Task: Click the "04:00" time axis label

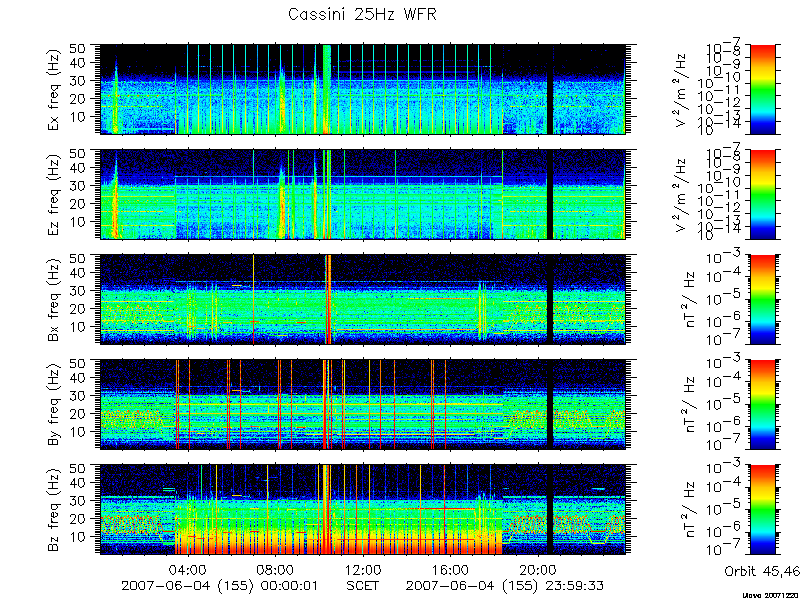Action: [189, 569]
